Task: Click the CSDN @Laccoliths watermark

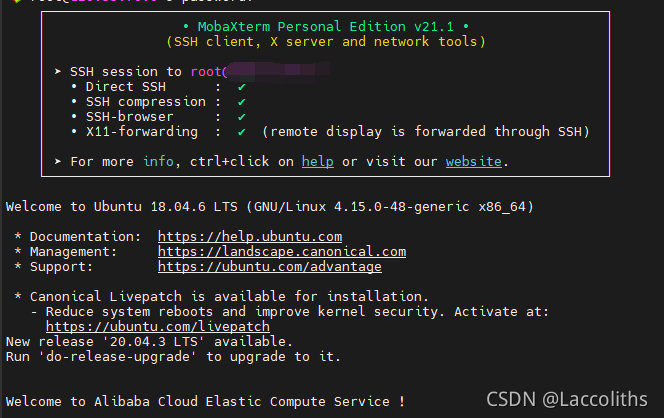Action: point(567,399)
